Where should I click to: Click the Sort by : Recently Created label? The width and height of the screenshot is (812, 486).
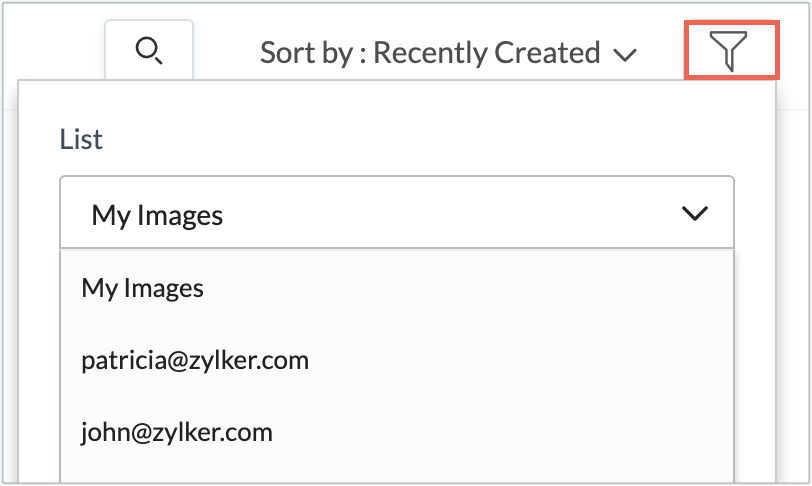[430, 52]
